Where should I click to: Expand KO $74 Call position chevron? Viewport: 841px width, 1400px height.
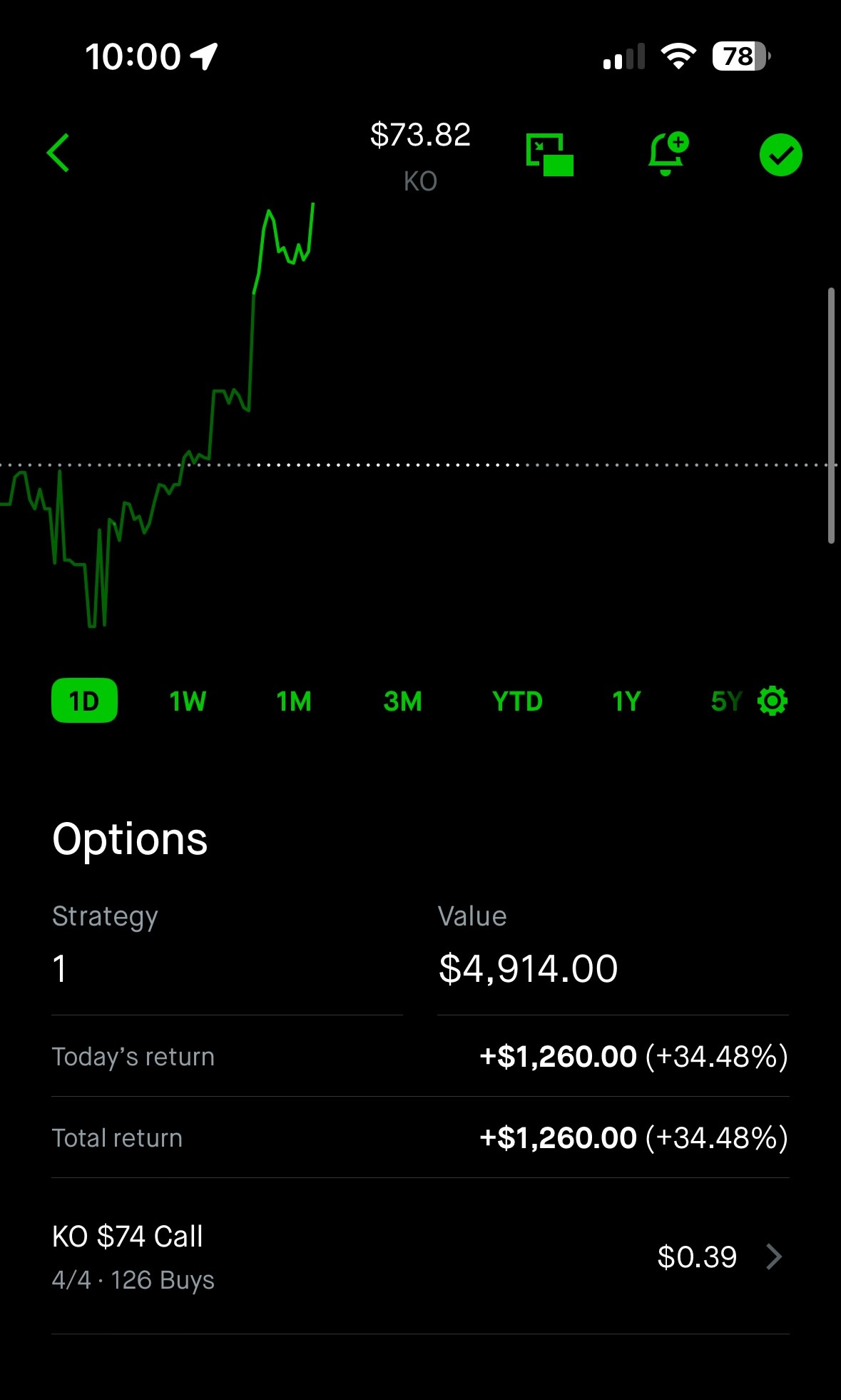(774, 1257)
